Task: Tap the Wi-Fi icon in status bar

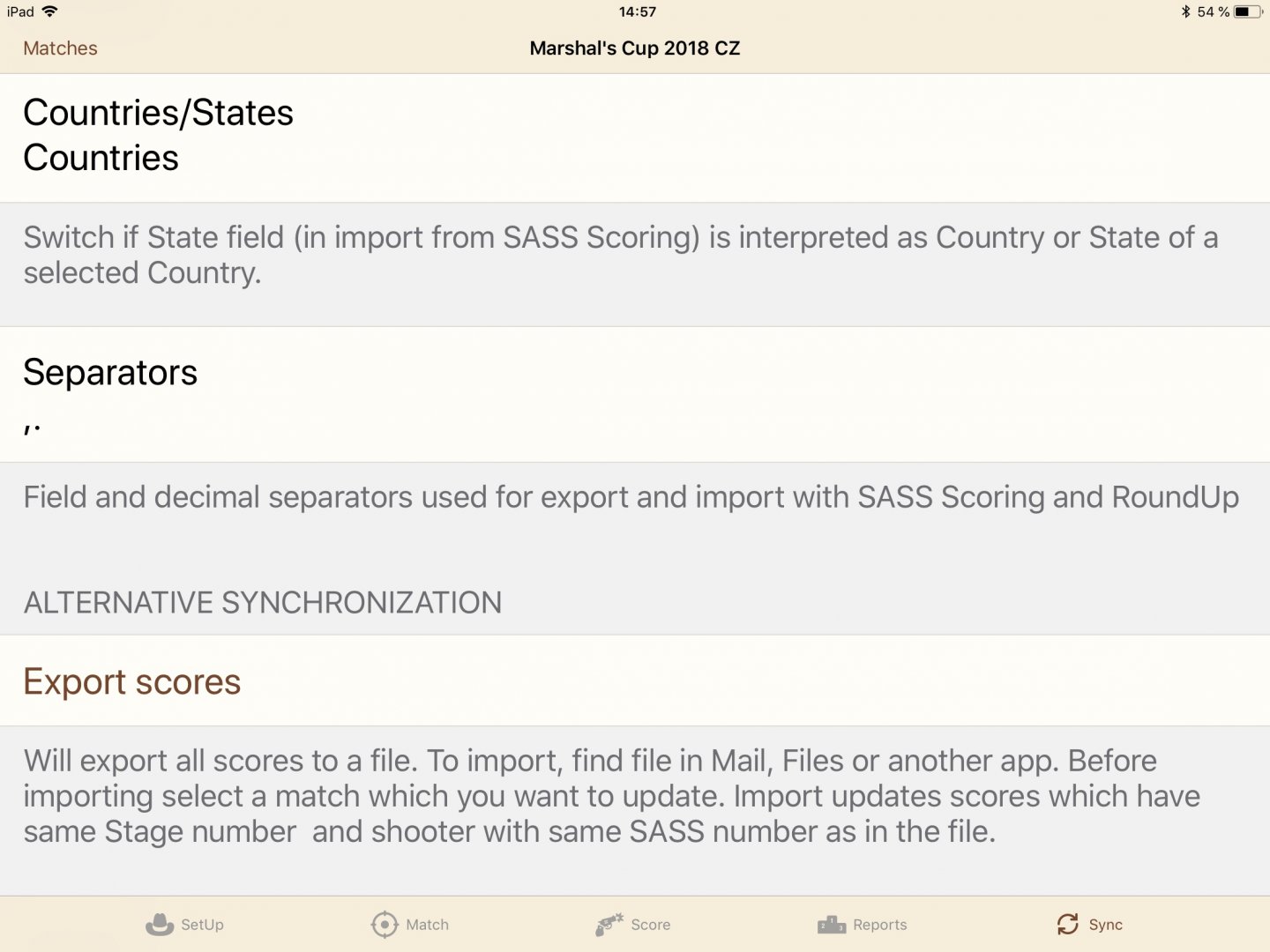Action: tap(50, 11)
